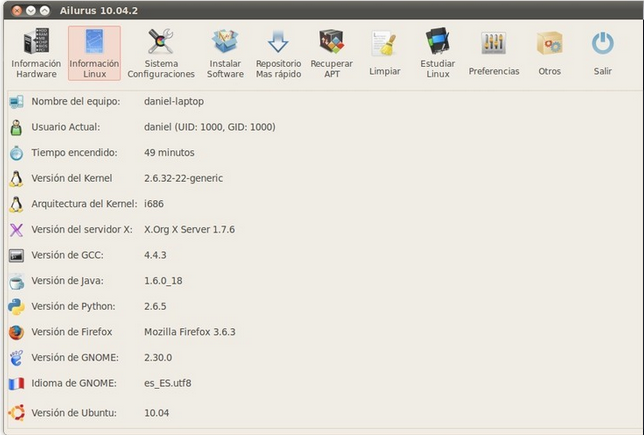Click the Nombre del equipo label

tap(76, 101)
